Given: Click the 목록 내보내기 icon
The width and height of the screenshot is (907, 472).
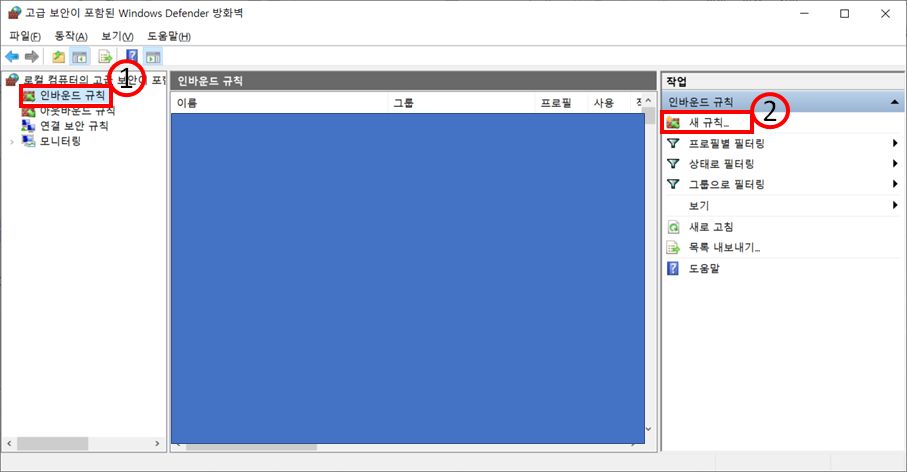Looking at the screenshot, I should pyautogui.click(x=673, y=248).
